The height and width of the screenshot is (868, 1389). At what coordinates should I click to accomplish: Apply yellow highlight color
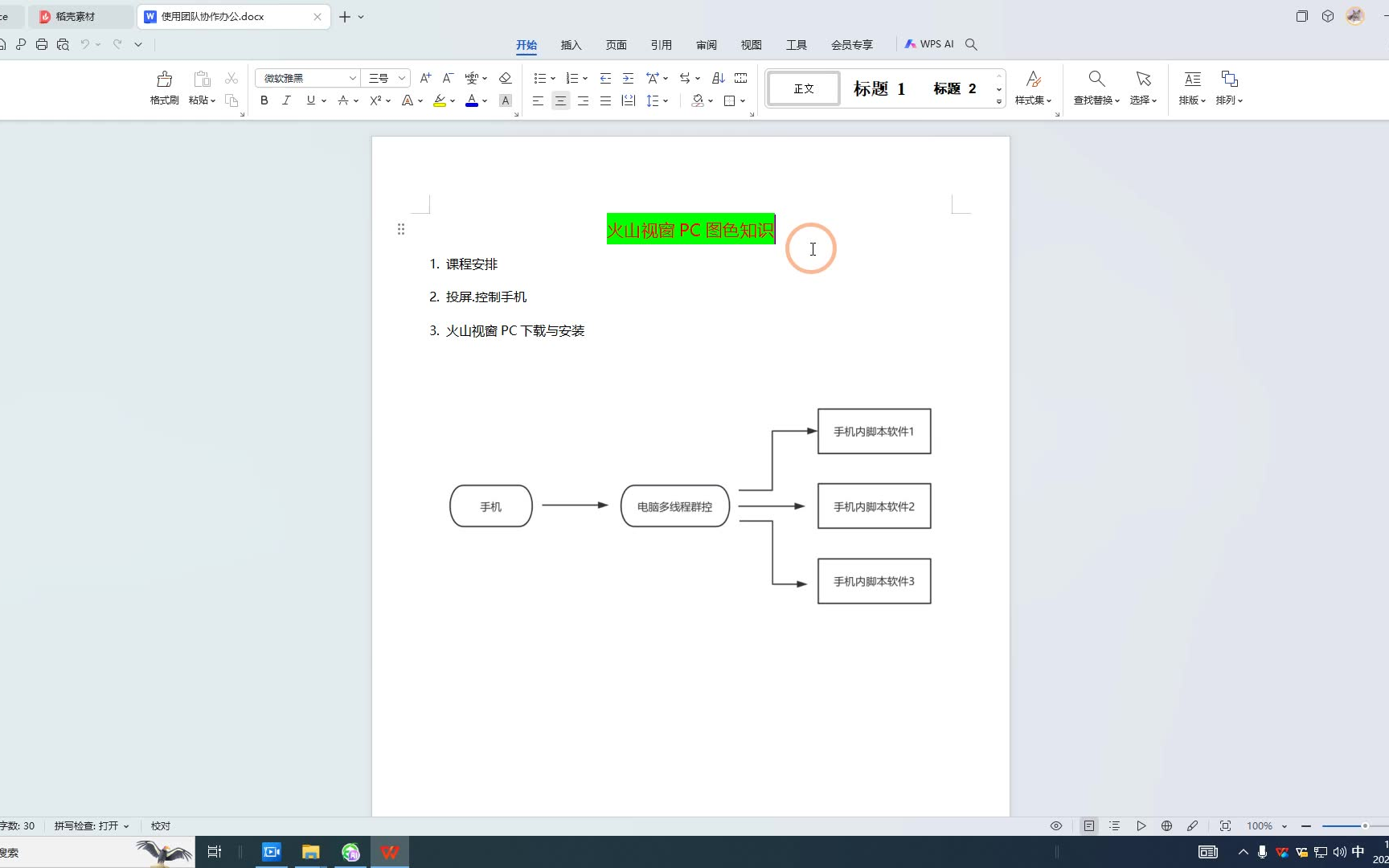439,100
